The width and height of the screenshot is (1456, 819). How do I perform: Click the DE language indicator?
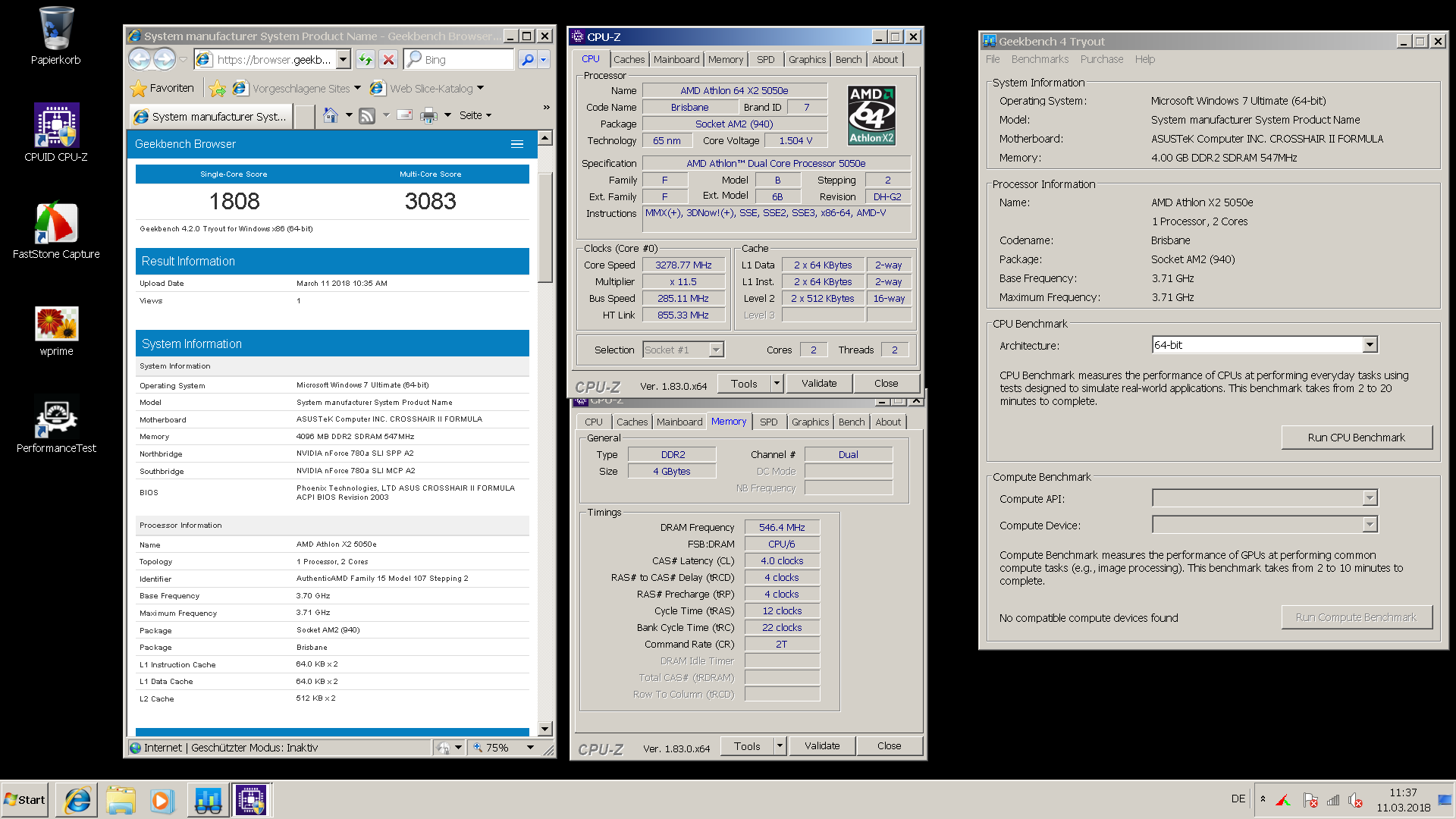pyautogui.click(x=1238, y=799)
